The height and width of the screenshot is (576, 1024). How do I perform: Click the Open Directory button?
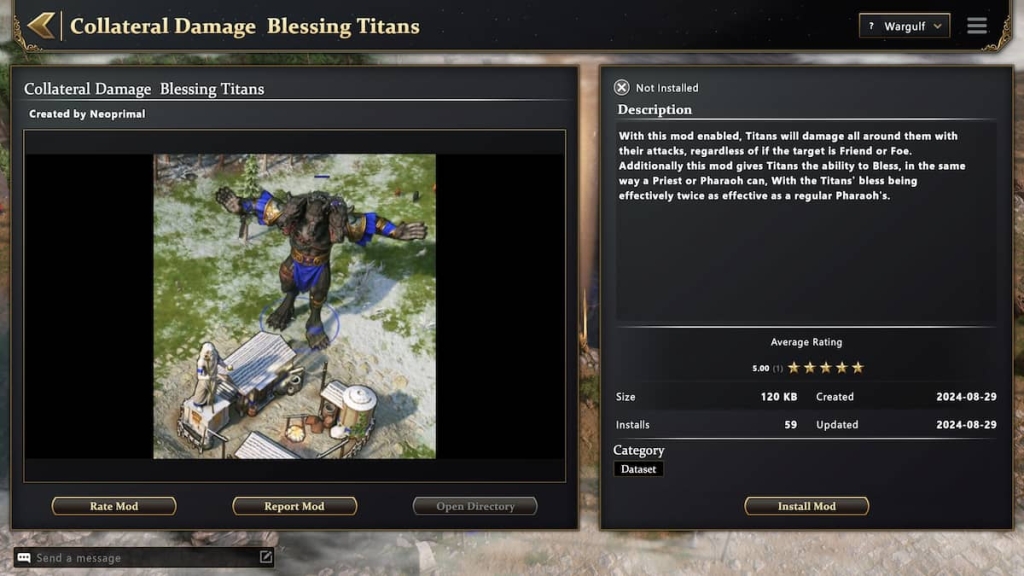pyautogui.click(x=475, y=506)
